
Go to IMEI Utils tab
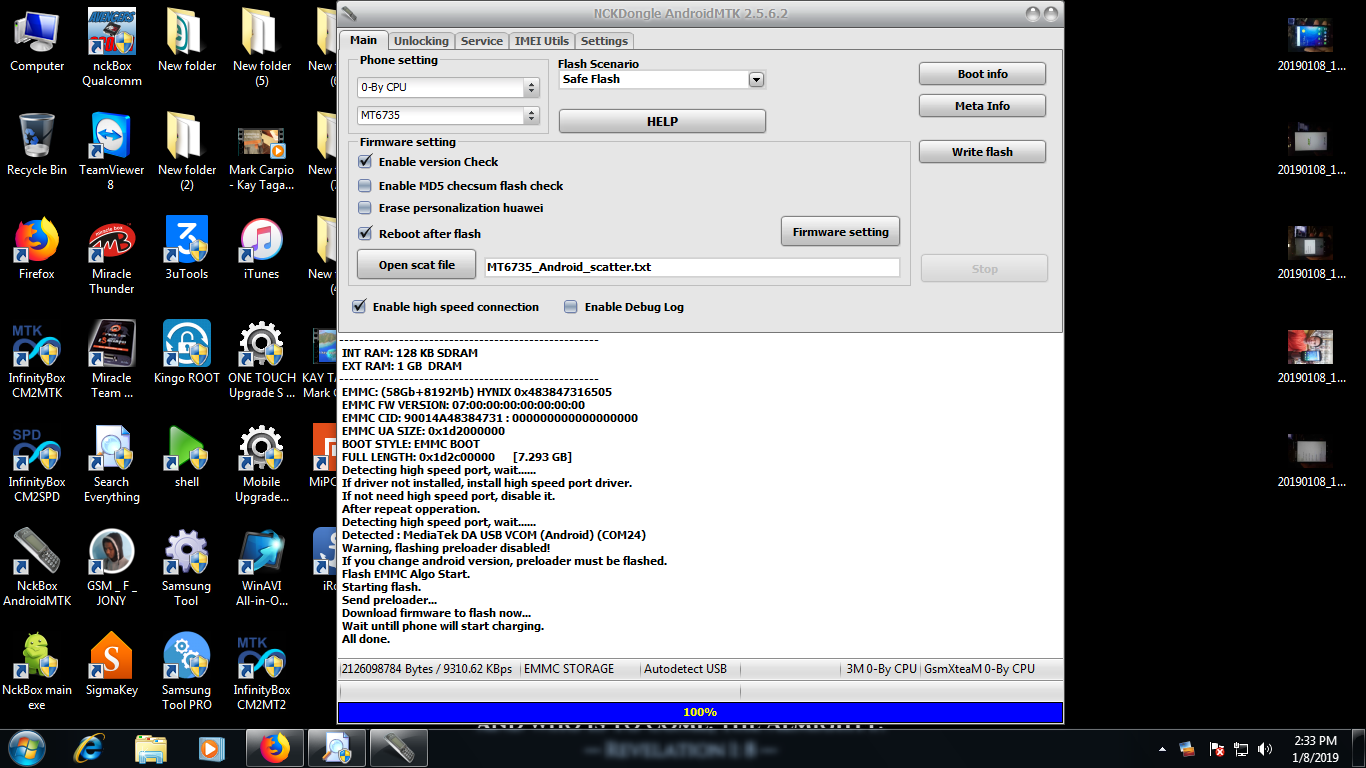542,41
